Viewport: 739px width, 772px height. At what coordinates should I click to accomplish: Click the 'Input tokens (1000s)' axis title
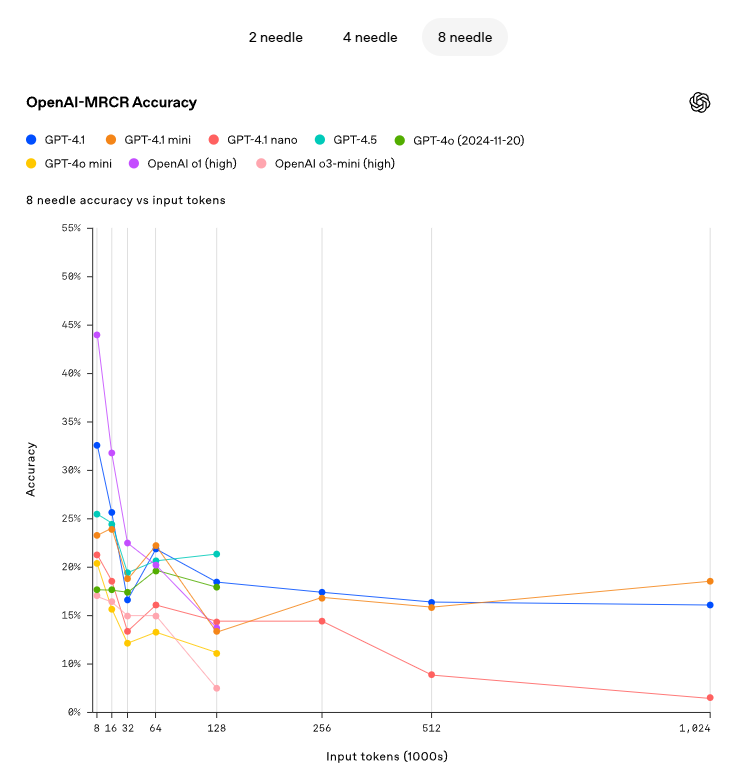tap(387, 756)
